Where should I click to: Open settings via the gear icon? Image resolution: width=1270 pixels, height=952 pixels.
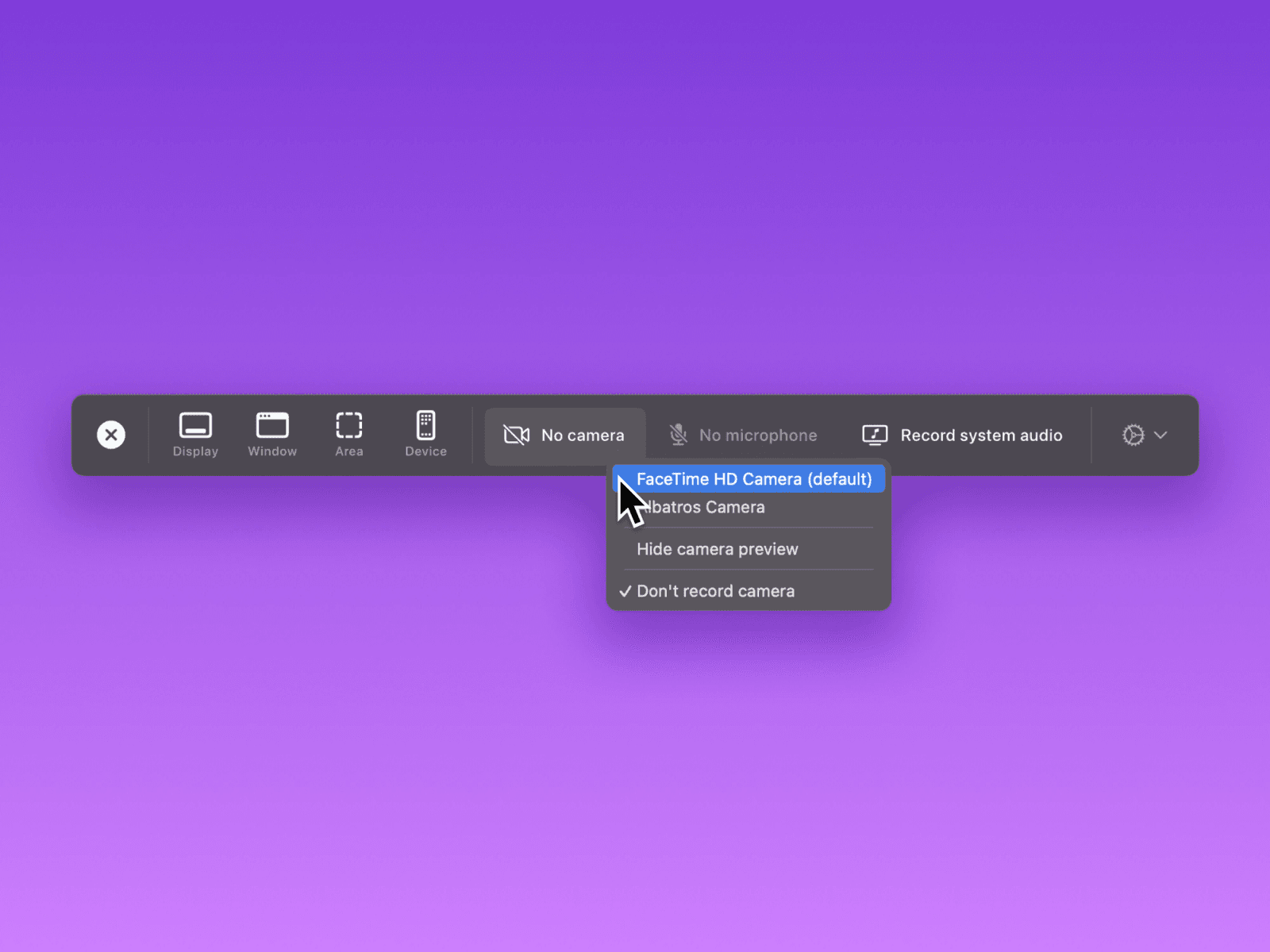click(1133, 435)
